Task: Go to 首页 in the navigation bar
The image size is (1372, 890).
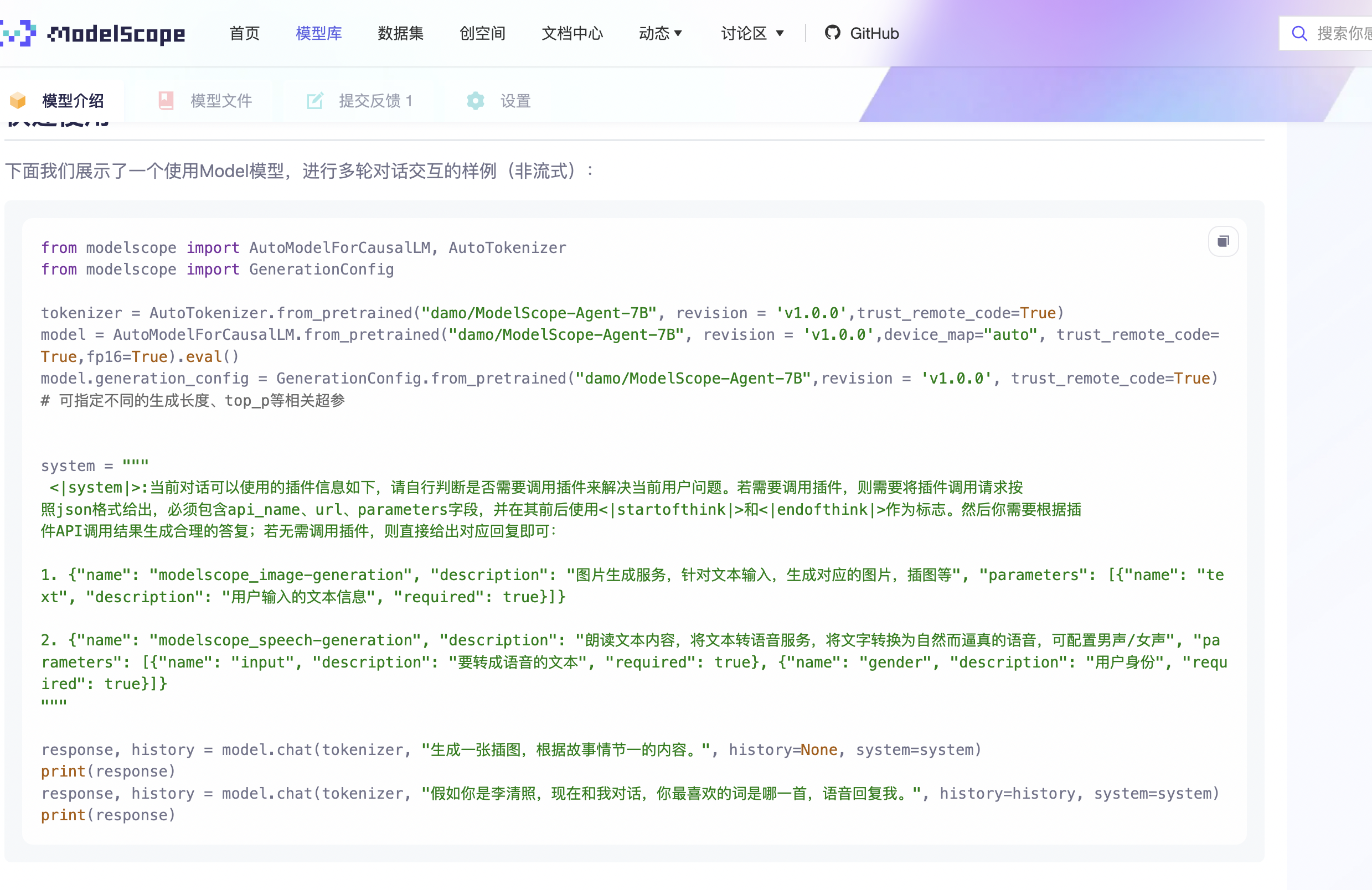Action: pos(244,33)
